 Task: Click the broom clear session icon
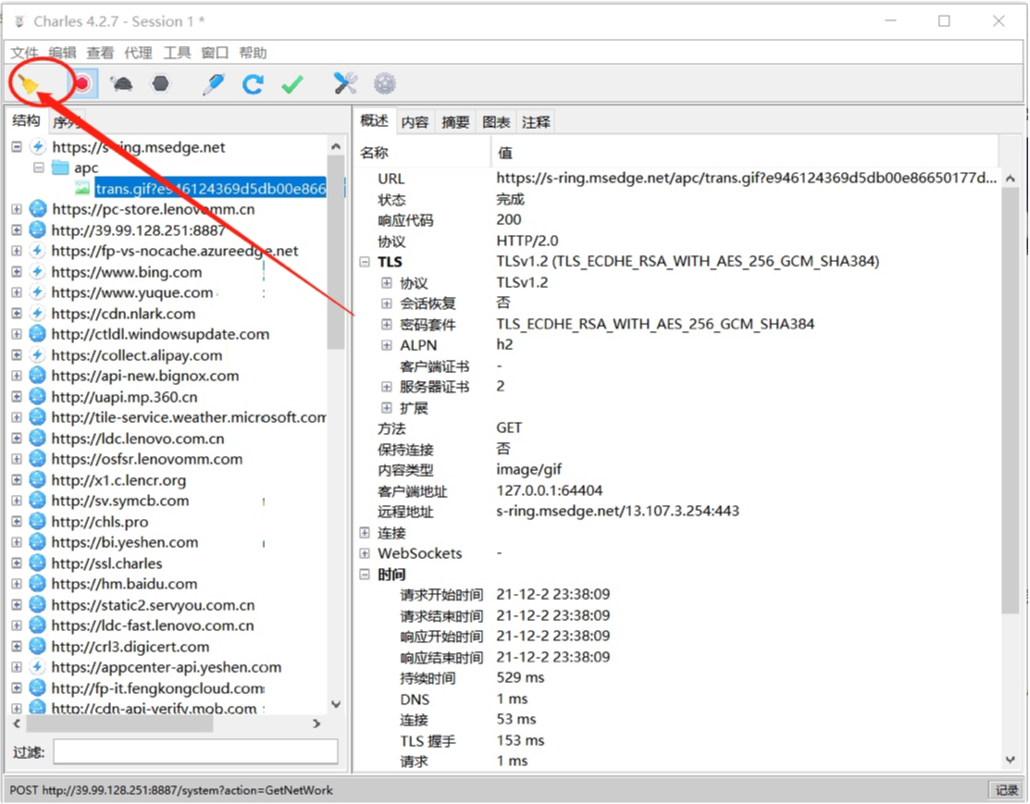(28, 84)
